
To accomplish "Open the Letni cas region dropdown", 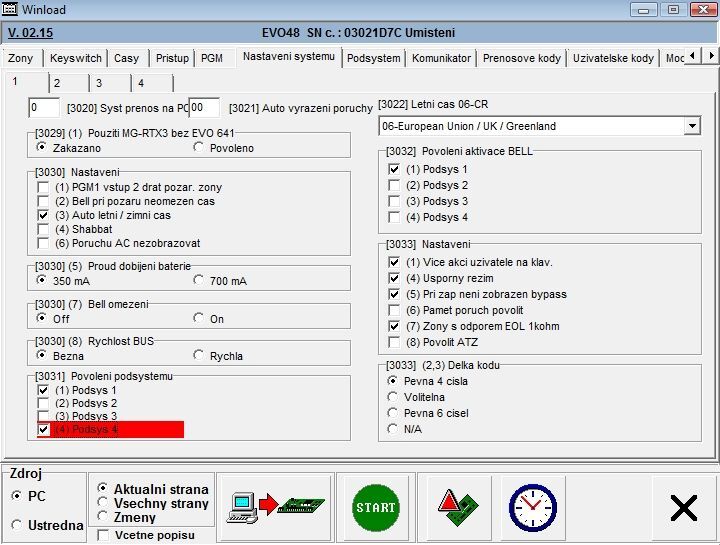I will tap(692, 126).
